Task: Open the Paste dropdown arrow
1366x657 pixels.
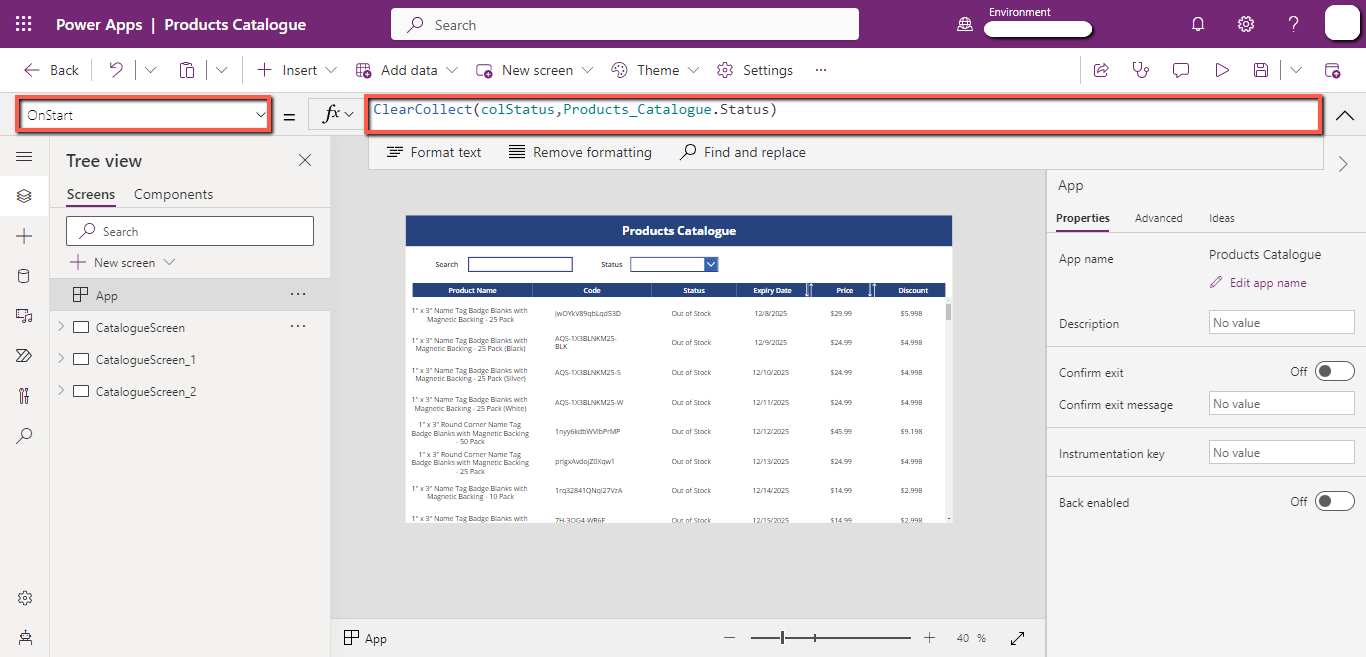Action: [x=221, y=70]
